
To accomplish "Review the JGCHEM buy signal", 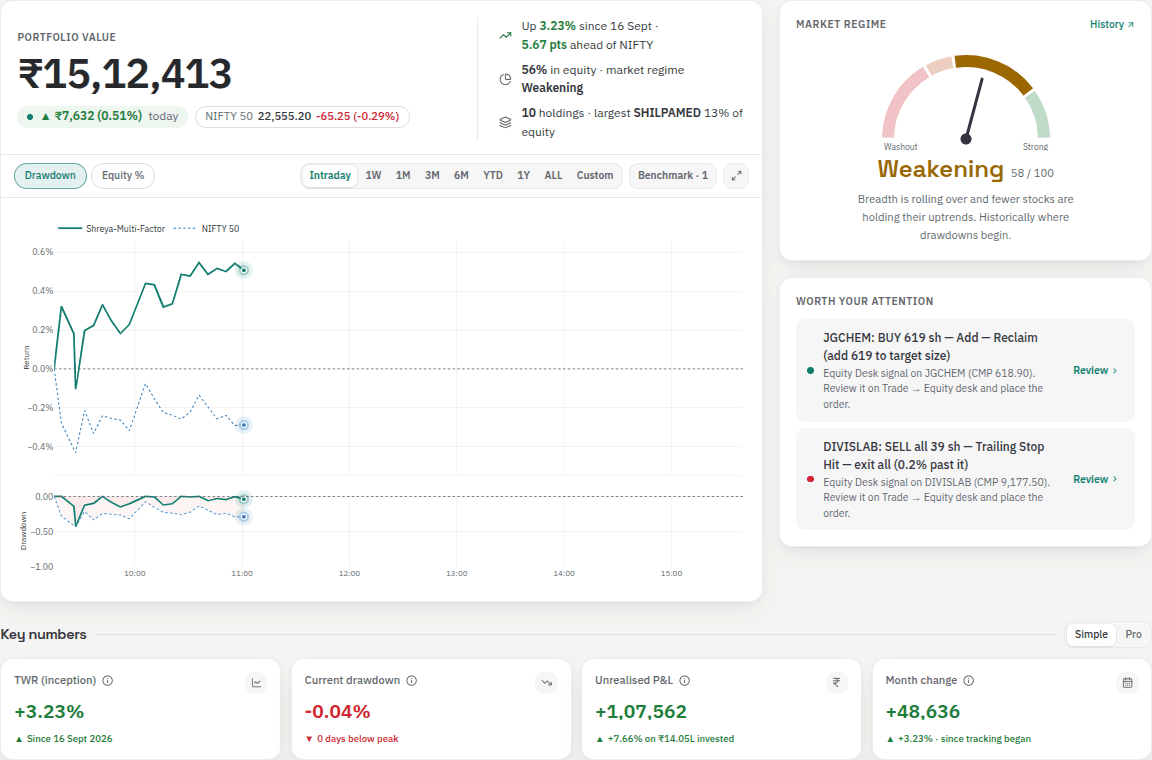I will click(1095, 370).
